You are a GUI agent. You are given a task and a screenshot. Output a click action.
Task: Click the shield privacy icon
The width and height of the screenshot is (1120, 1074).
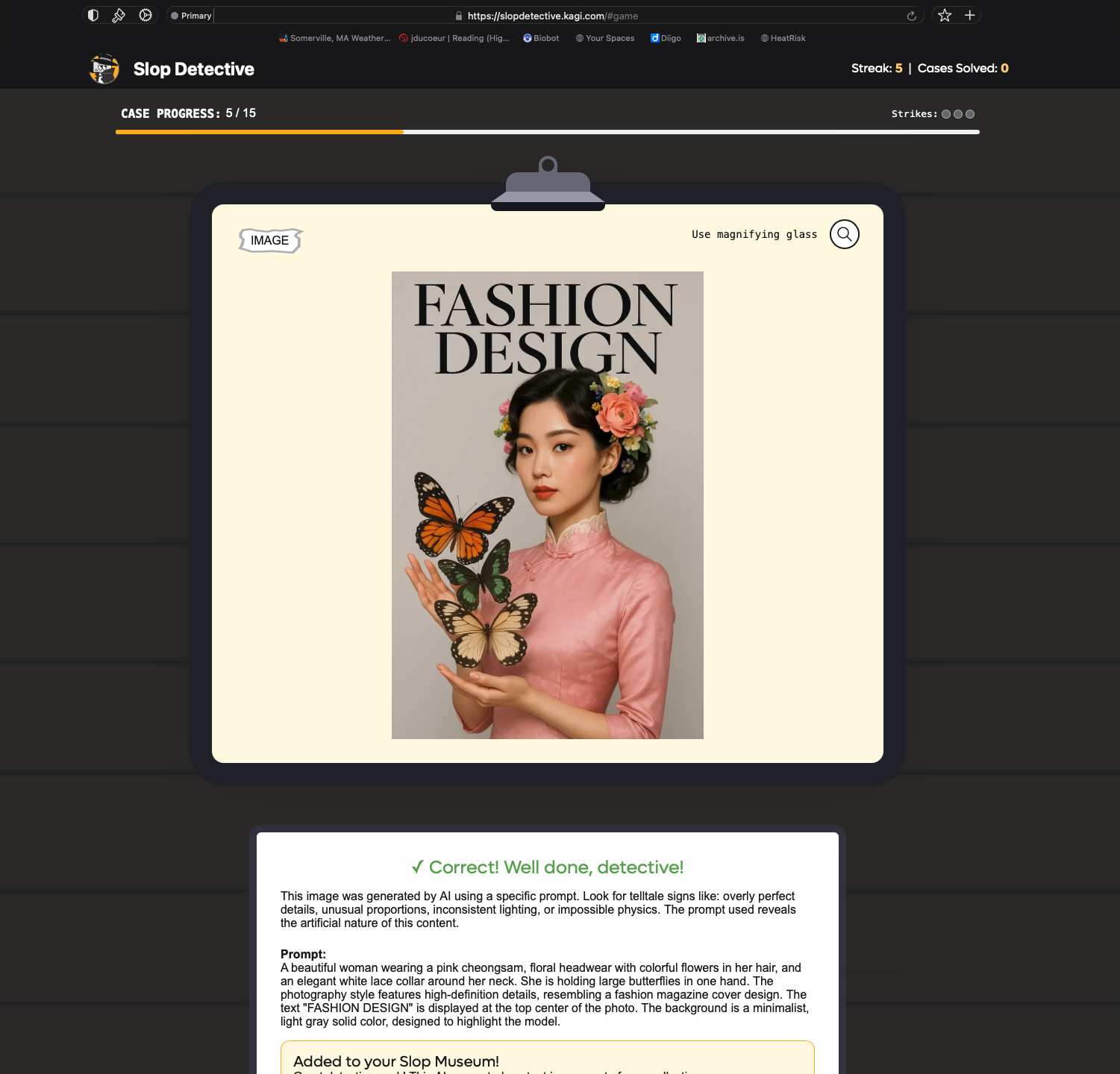(x=93, y=16)
